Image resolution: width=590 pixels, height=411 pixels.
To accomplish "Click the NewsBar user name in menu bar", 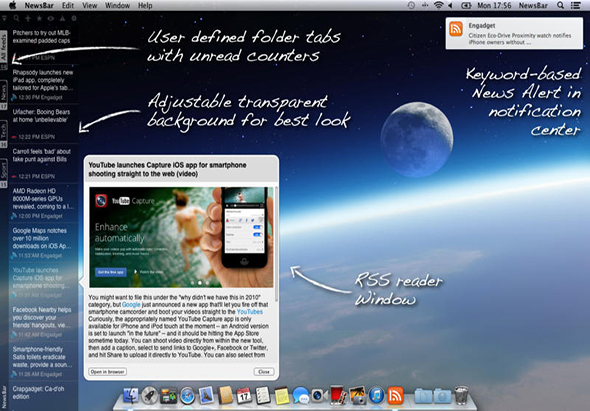I will coord(533,5).
